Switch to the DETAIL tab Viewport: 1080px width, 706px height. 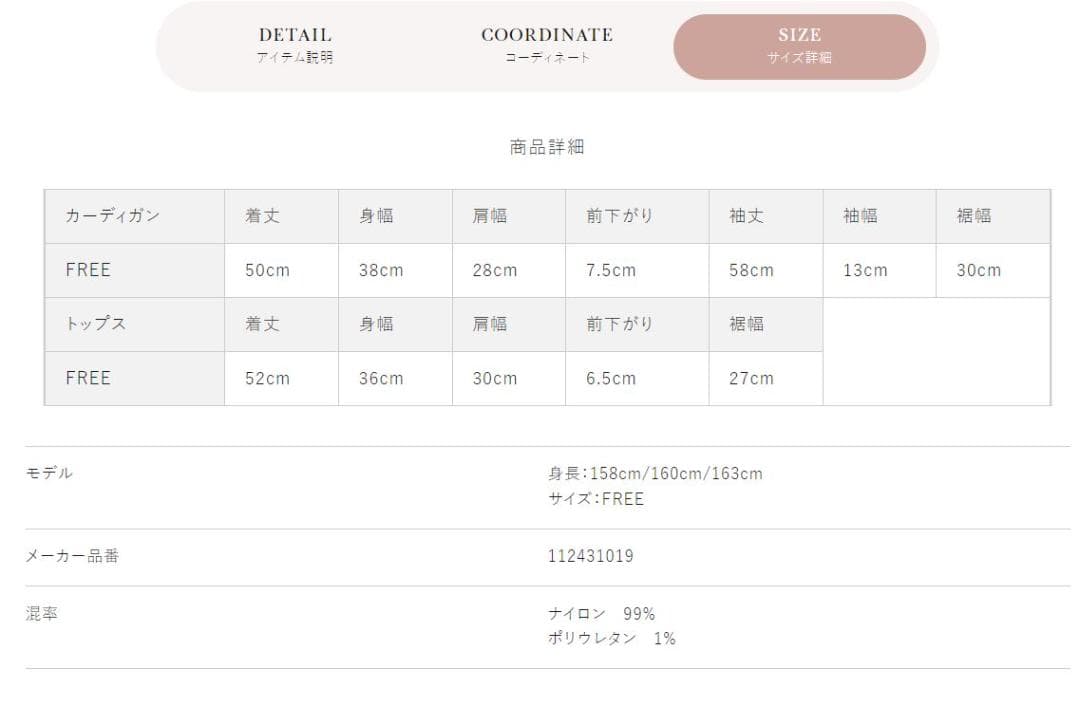(x=295, y=45)
